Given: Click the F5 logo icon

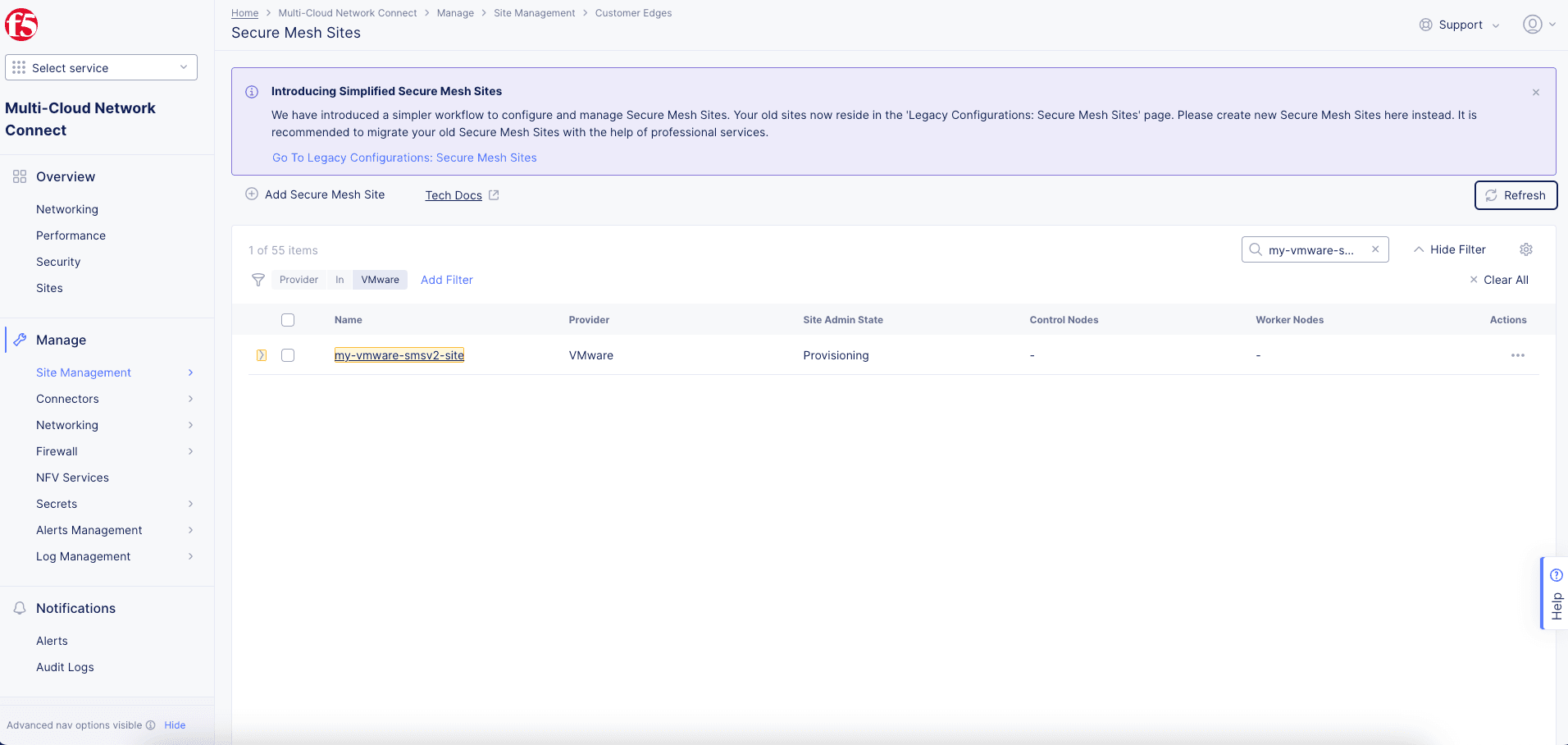Looking at the screenshot, I should [21, 25].
